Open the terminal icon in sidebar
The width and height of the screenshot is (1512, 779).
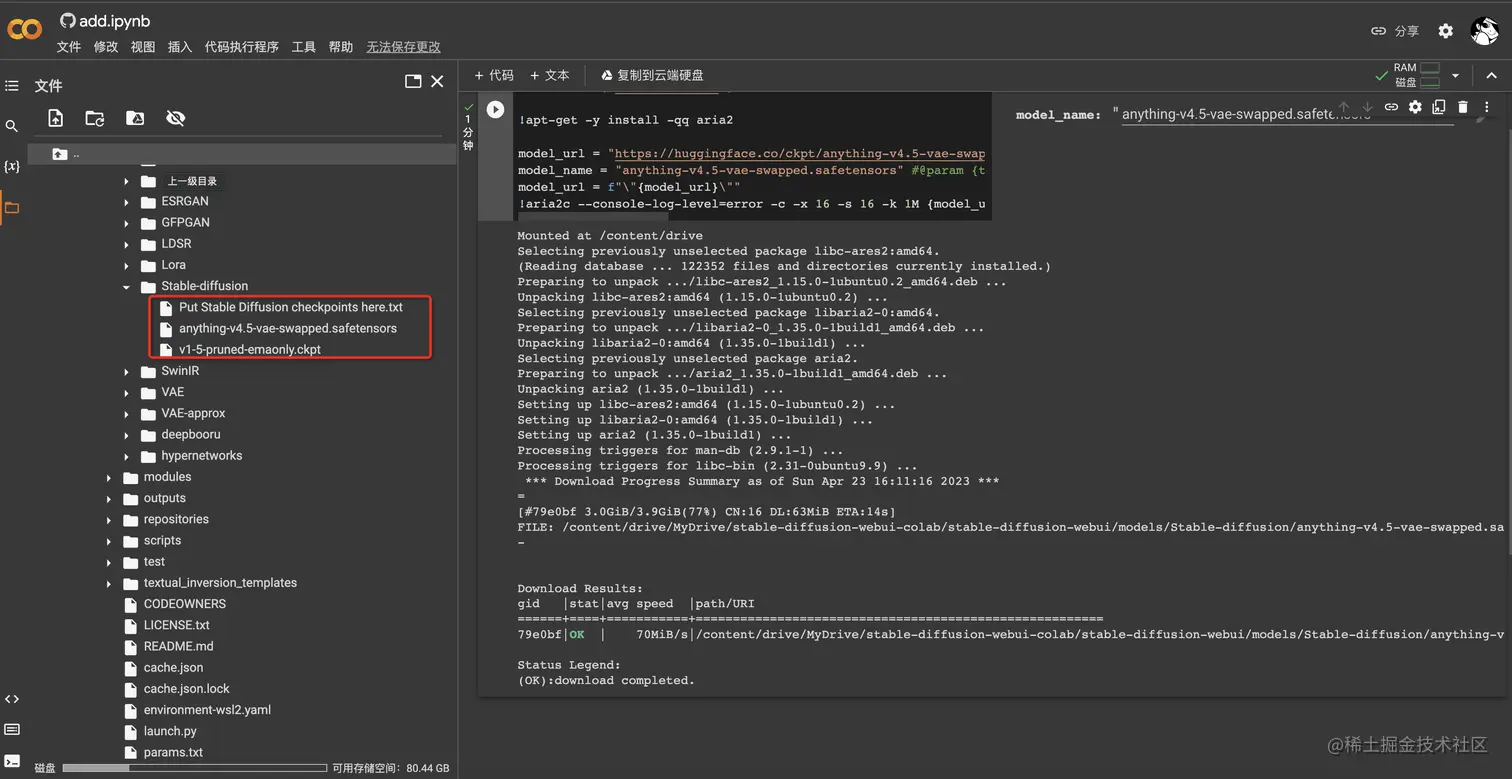pyautogui.click(x=12, y=762)
